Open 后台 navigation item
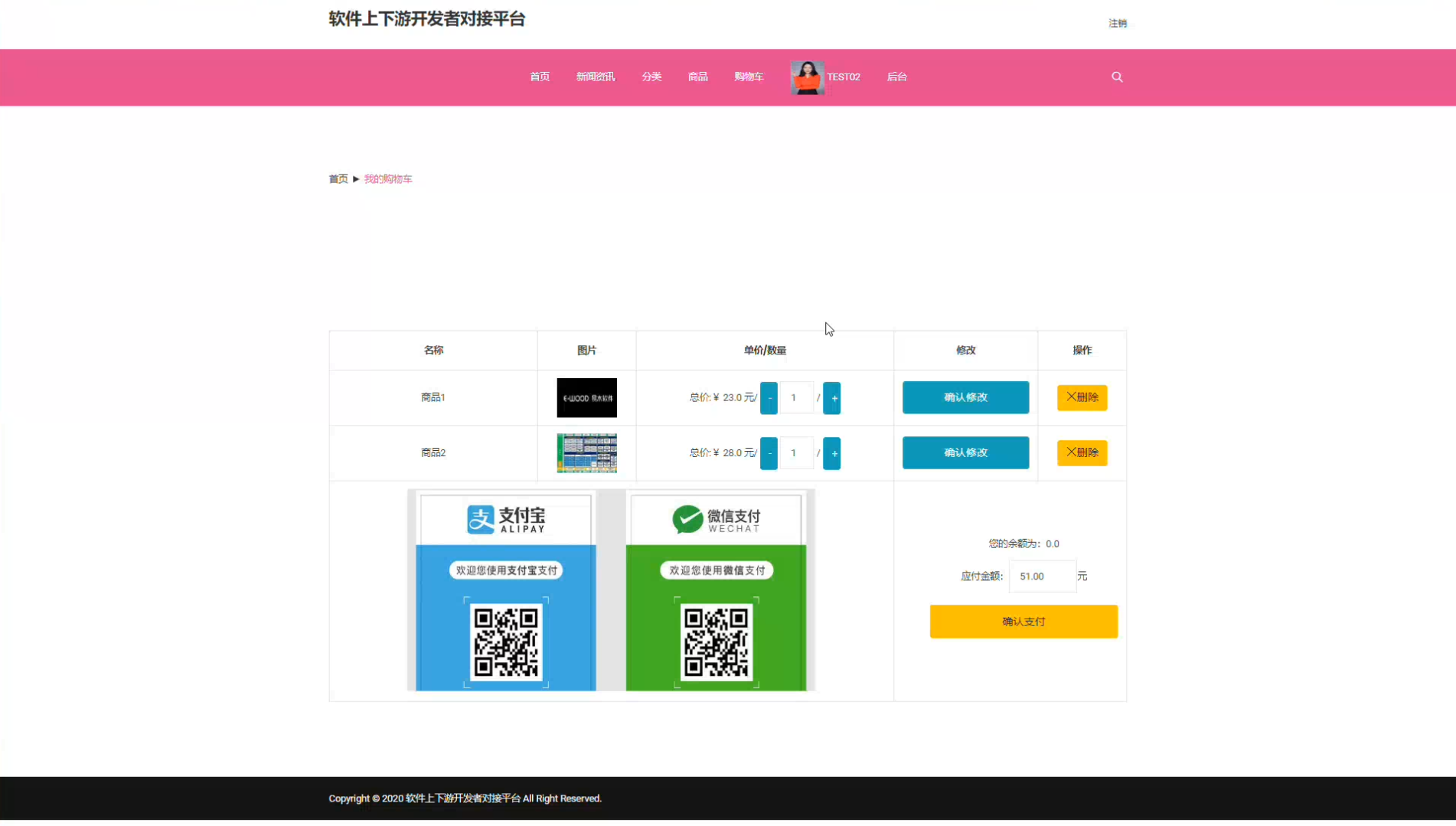The image size is (1456, 826). pos(896,77)
